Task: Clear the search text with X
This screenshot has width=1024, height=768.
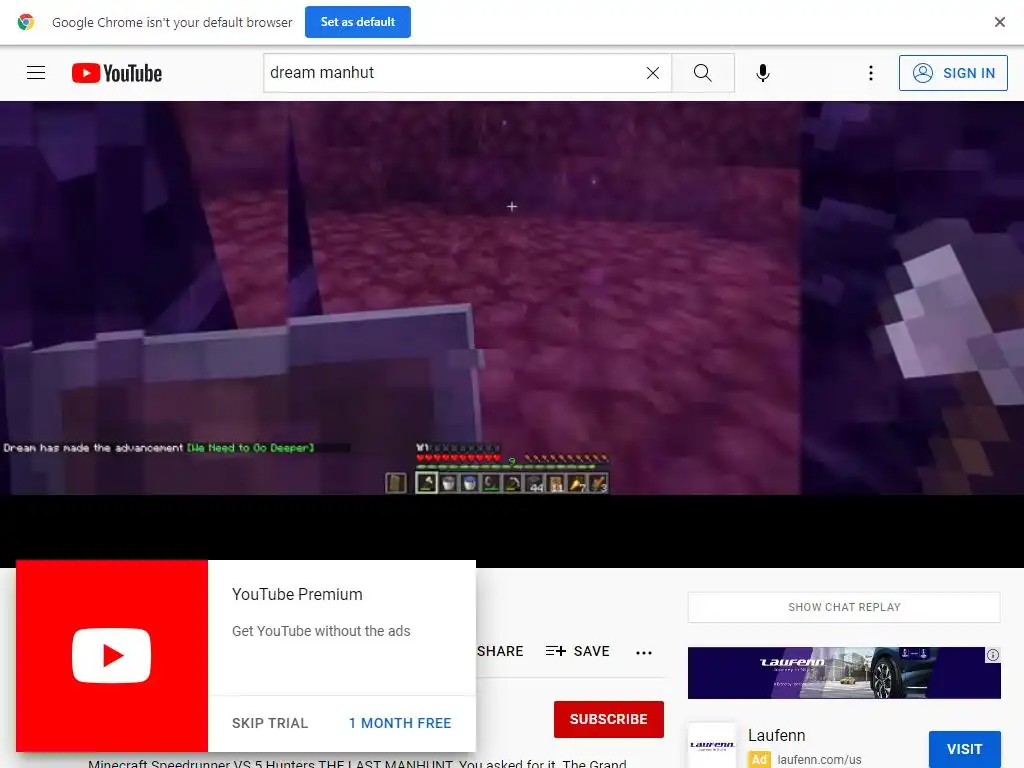Action: pyautogui.click(x=652, y=73)
